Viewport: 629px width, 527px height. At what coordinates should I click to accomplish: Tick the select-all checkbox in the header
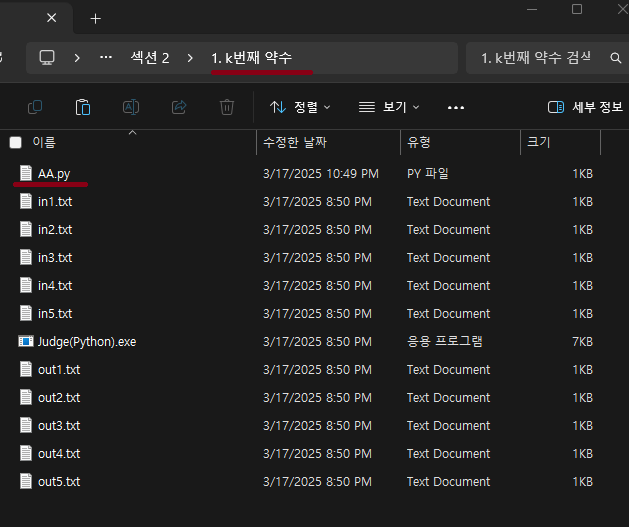pyautogui.click(x=16, y=142)
